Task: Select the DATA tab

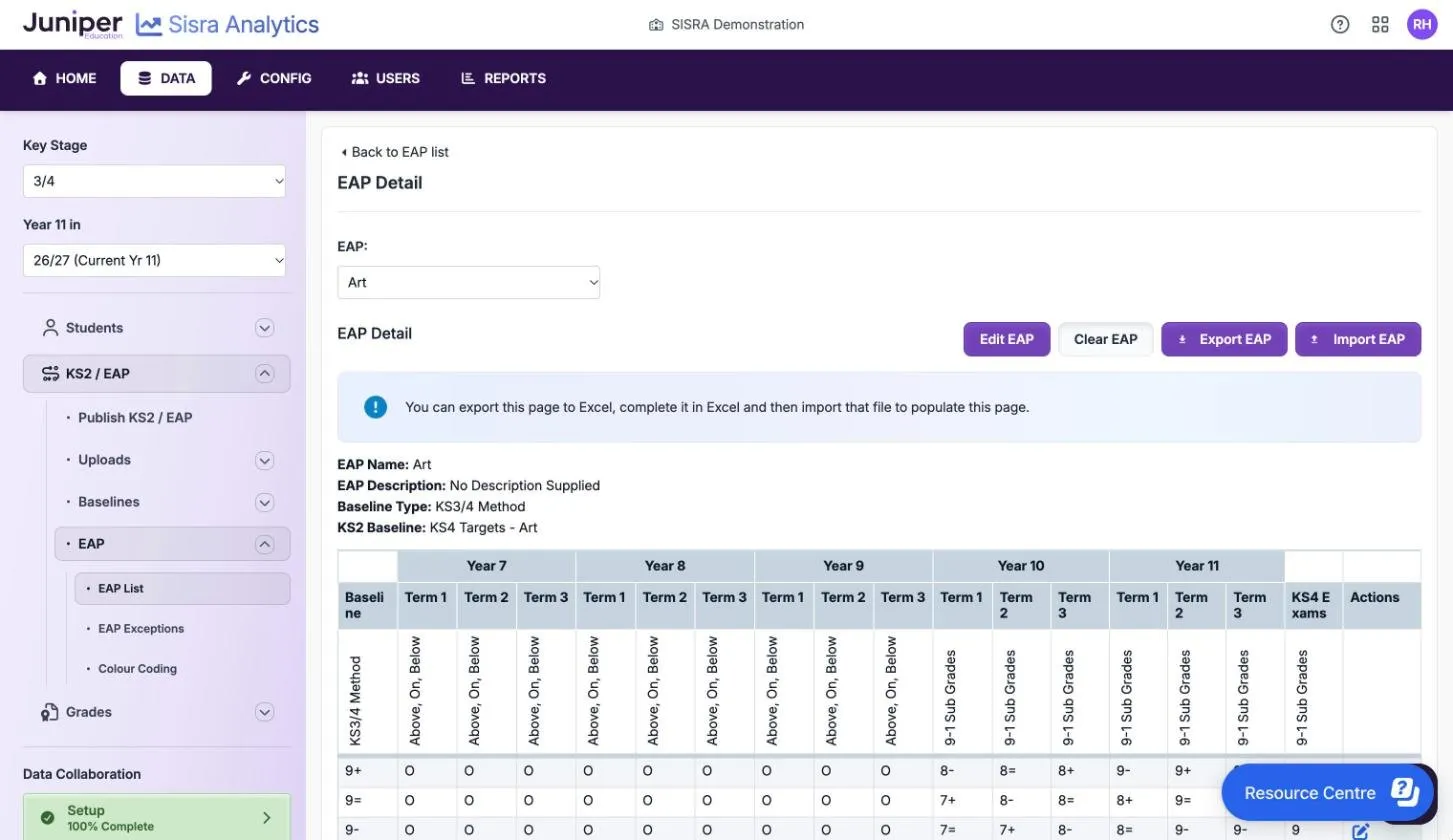Action: [x=166, y=78]
